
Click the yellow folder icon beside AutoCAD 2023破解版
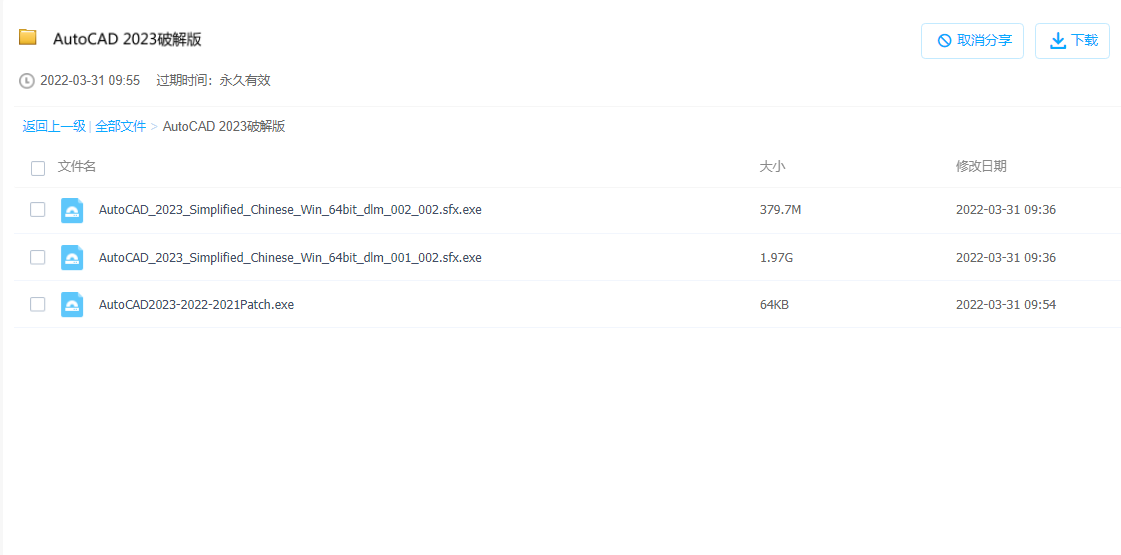point(28,38)
